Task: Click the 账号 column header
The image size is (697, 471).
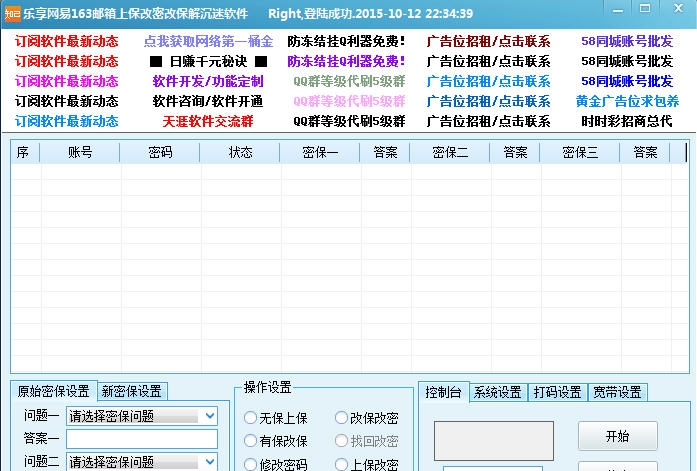Action: 80,152
